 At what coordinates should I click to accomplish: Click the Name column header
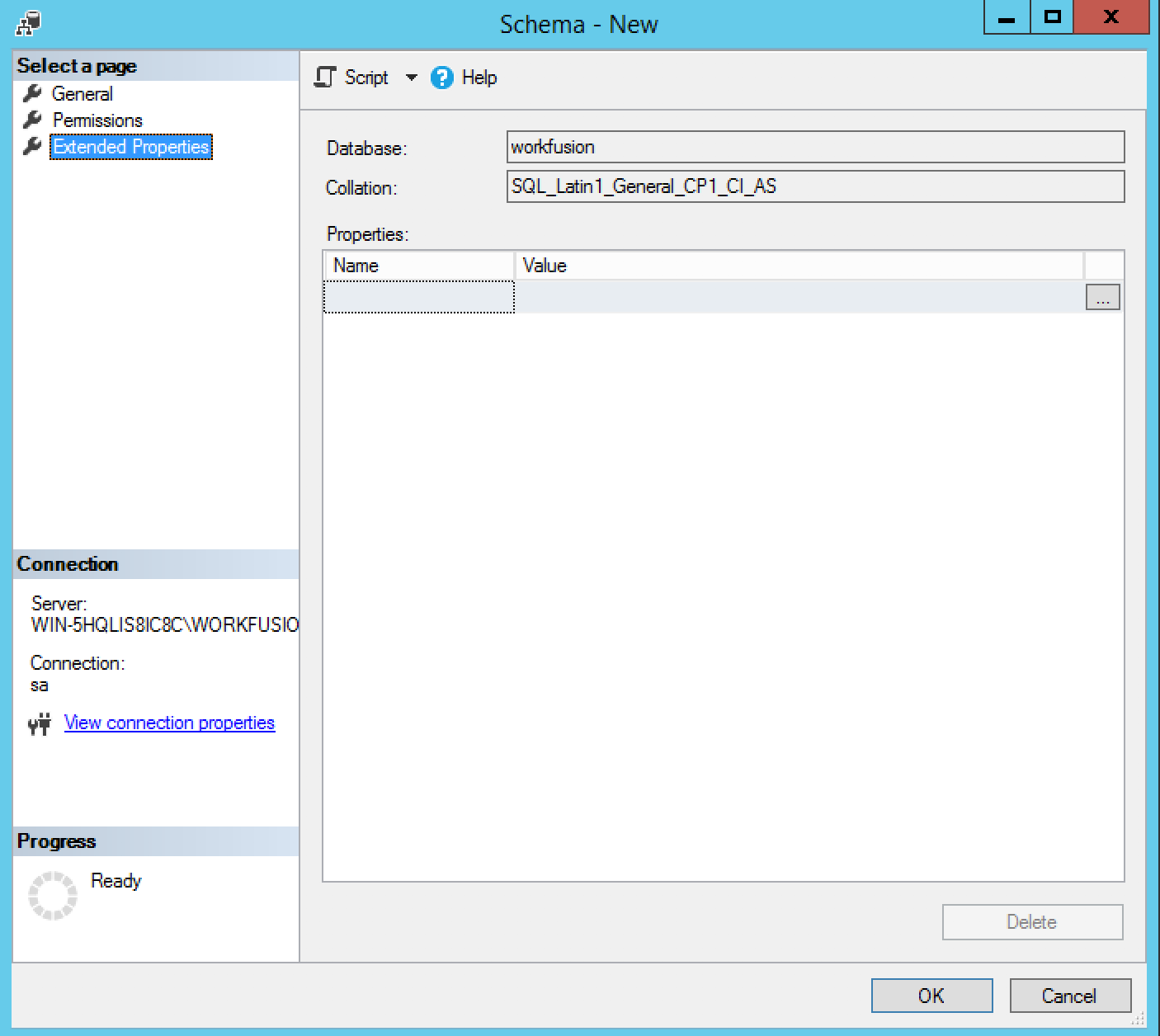419,266
